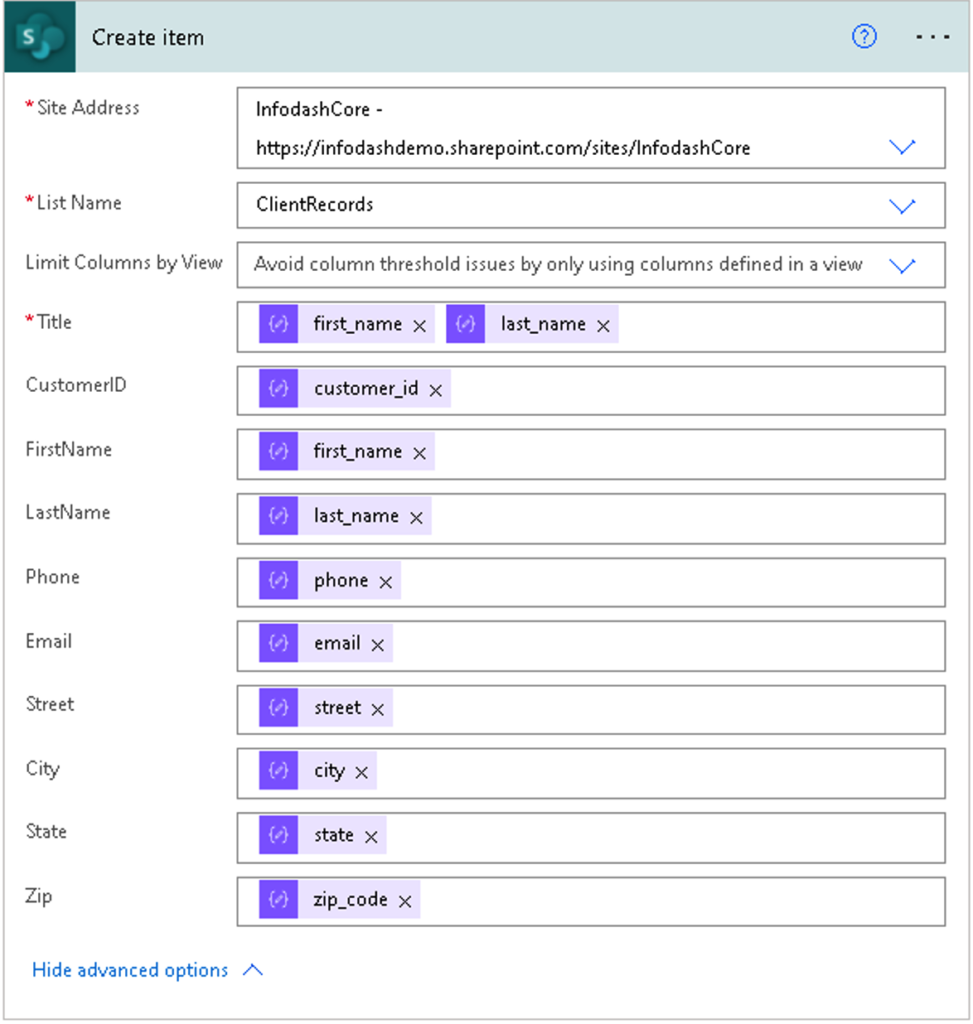Viewport: 973px width, 1024px height.
Task: Click customer_id dynamic content icon
Action: [x=279, y=388]
